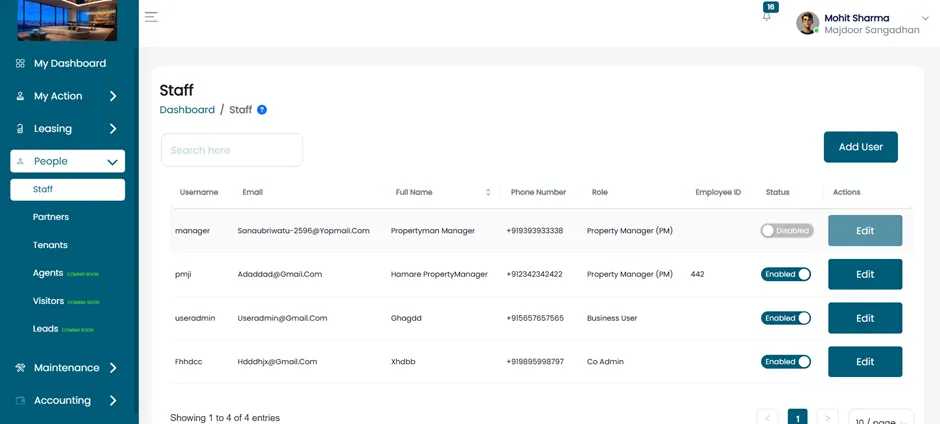940x424 pixels.
Task: Click the Accounting wallet icon
Action: 20,400
